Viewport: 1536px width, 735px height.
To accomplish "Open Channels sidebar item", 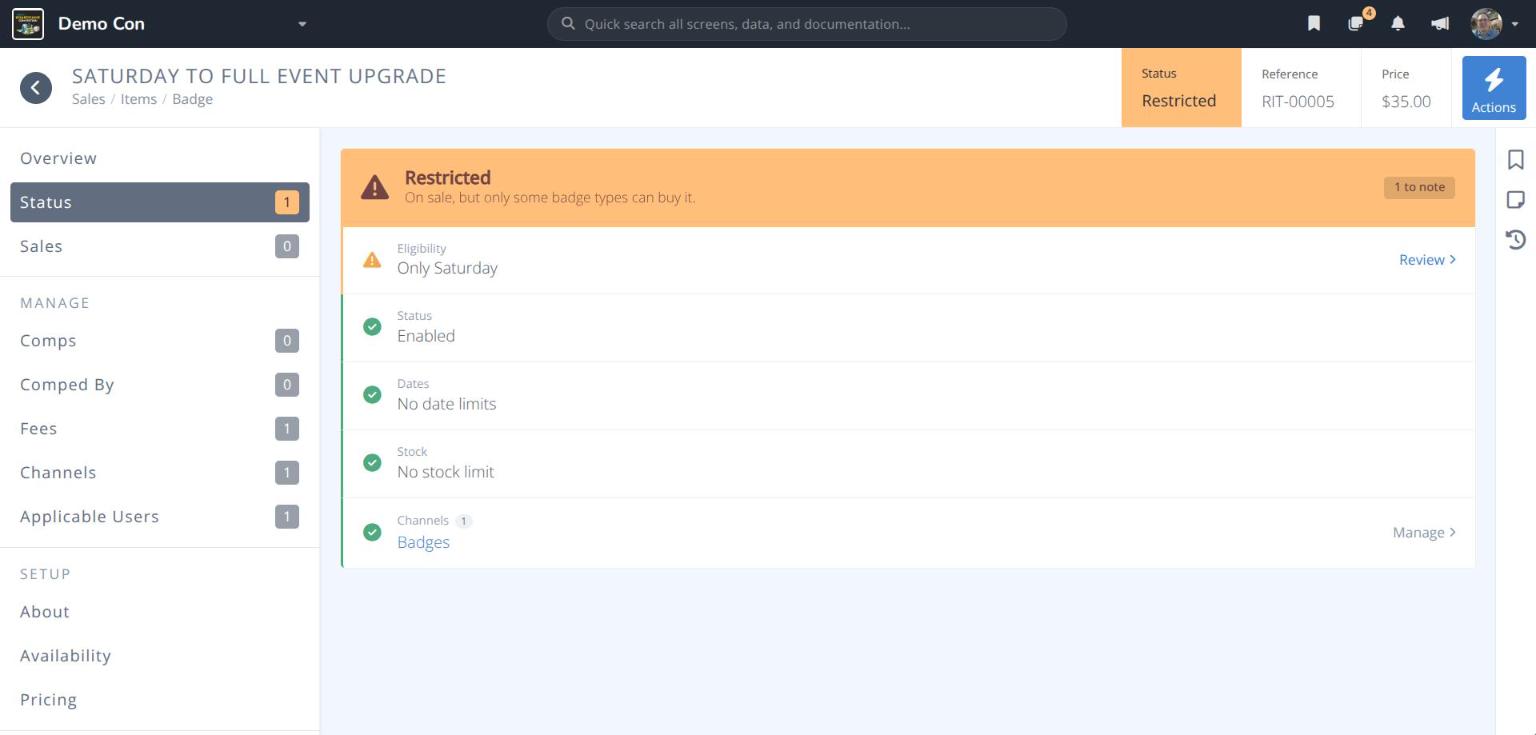I will click(160, 473).
